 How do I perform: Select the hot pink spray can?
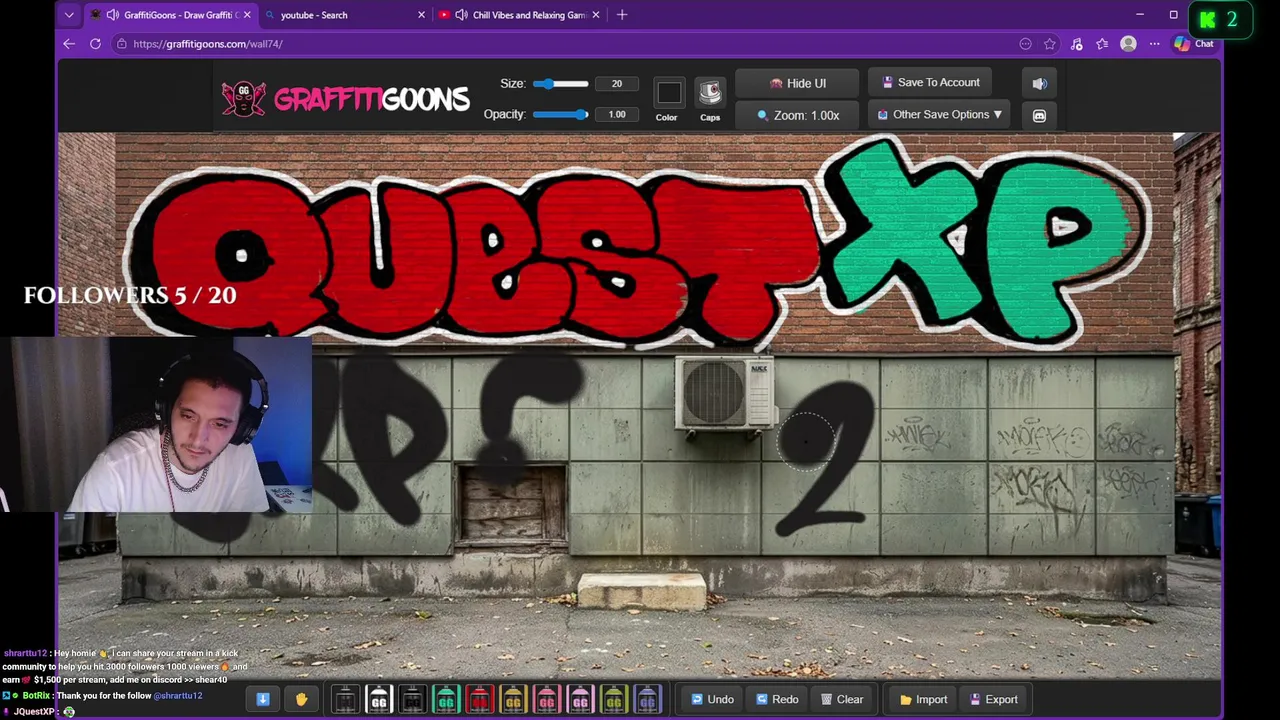[547, 699]
